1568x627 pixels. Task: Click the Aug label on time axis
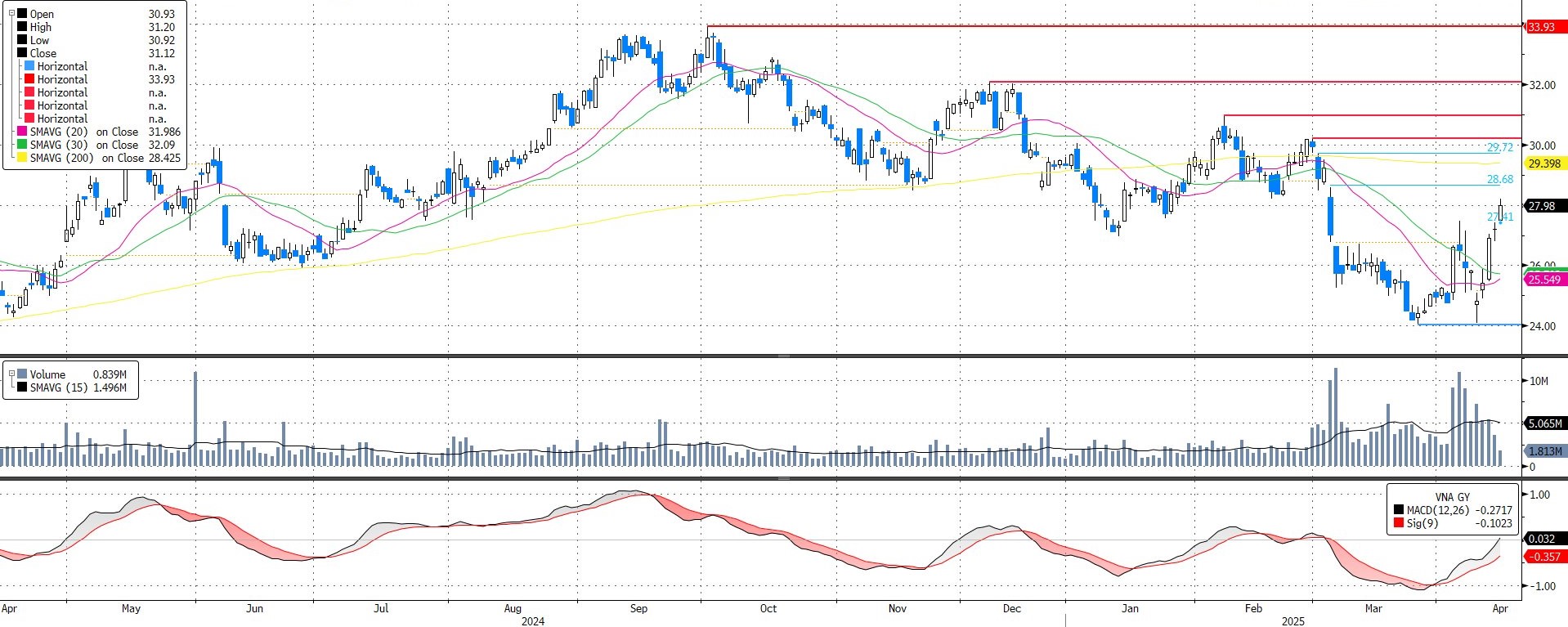click(512, 608)
